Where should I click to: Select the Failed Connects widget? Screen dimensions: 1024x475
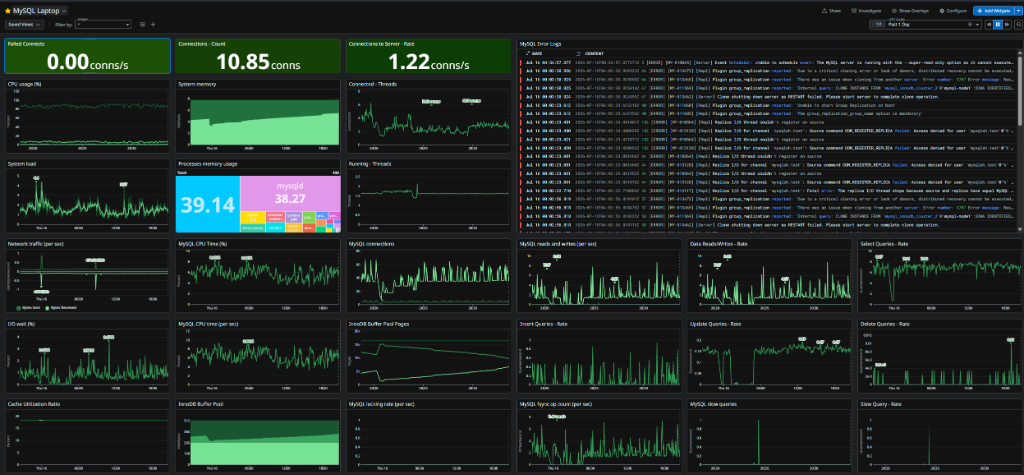(88, 56)
